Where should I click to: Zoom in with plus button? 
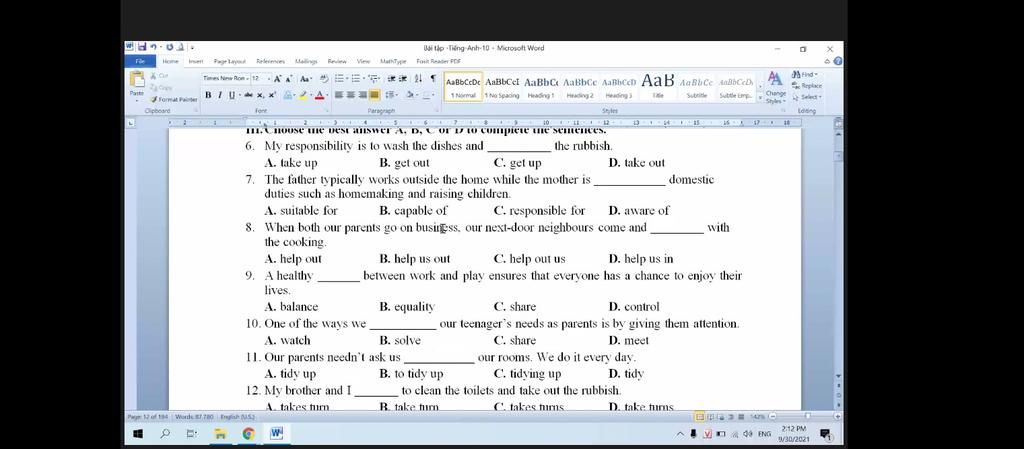pos(838,416)
